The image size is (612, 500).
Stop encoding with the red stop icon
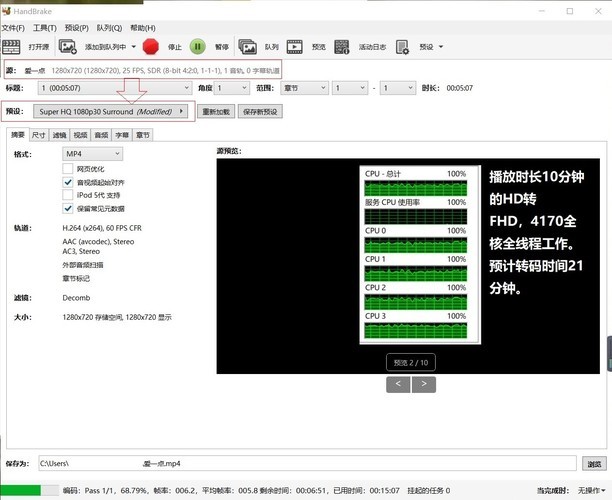click(x=151, y=46)
